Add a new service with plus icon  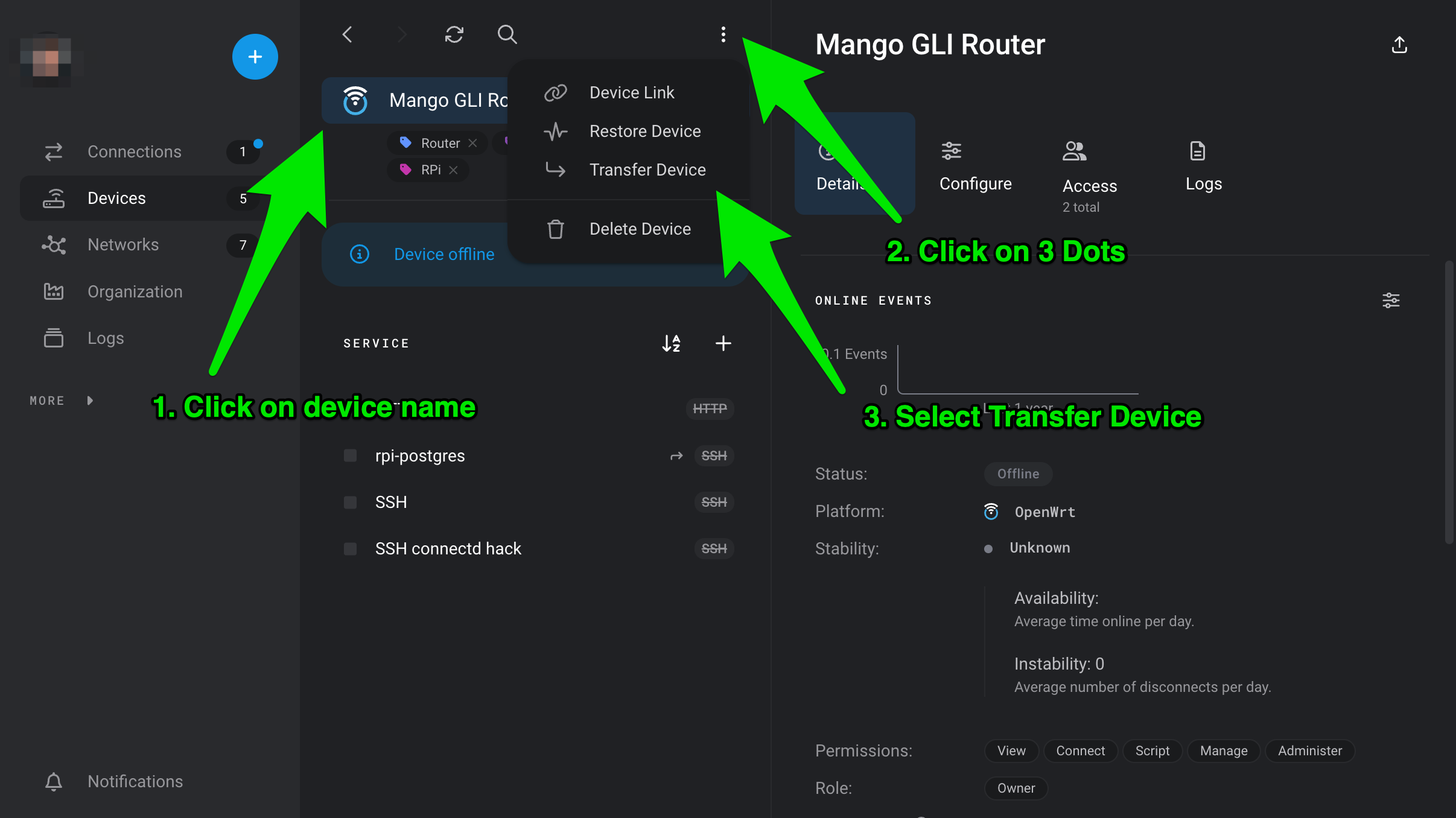point(723,343)
